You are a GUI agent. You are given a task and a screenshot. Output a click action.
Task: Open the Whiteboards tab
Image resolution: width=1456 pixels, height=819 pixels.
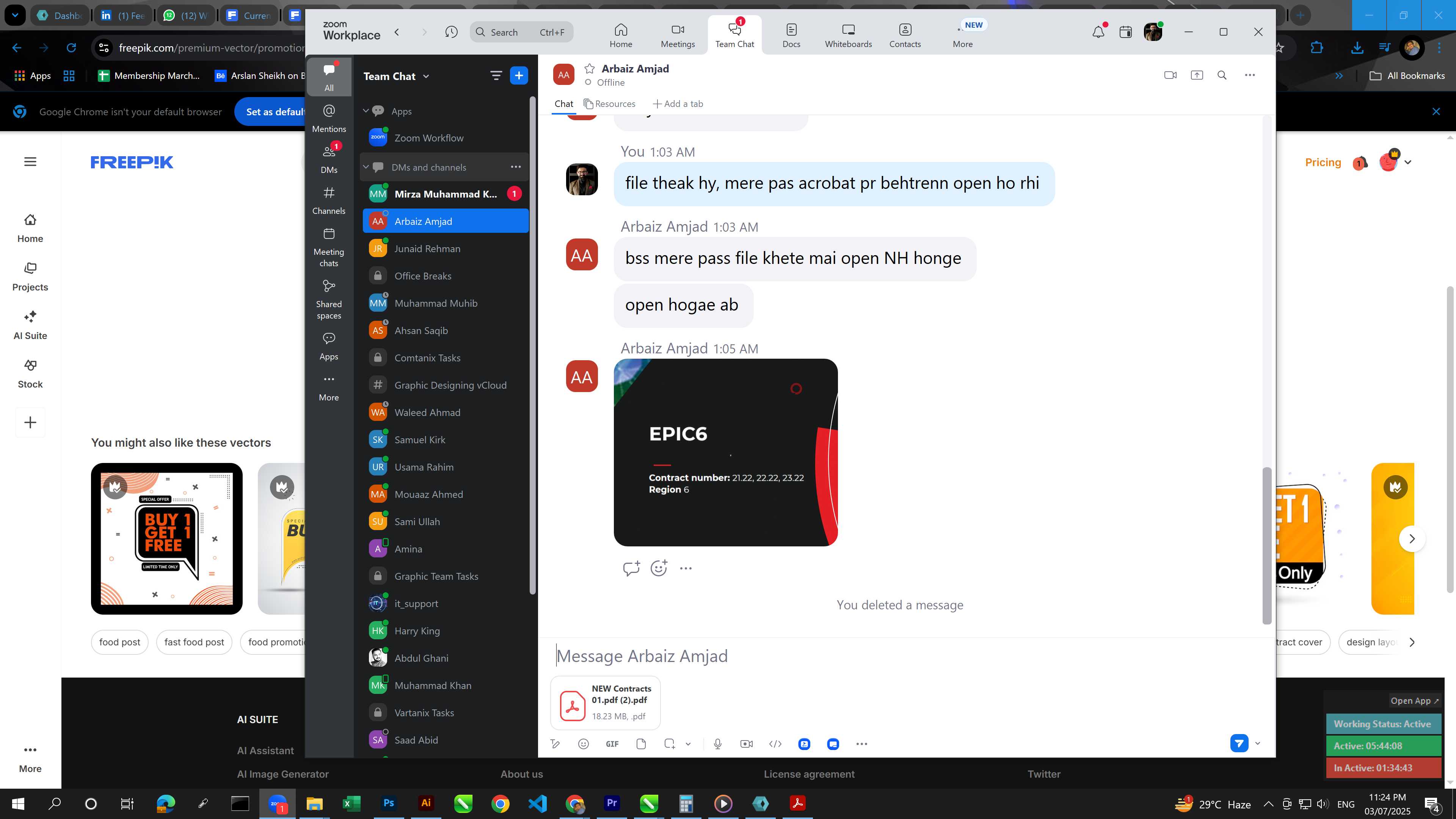click(x=848, y=35)
